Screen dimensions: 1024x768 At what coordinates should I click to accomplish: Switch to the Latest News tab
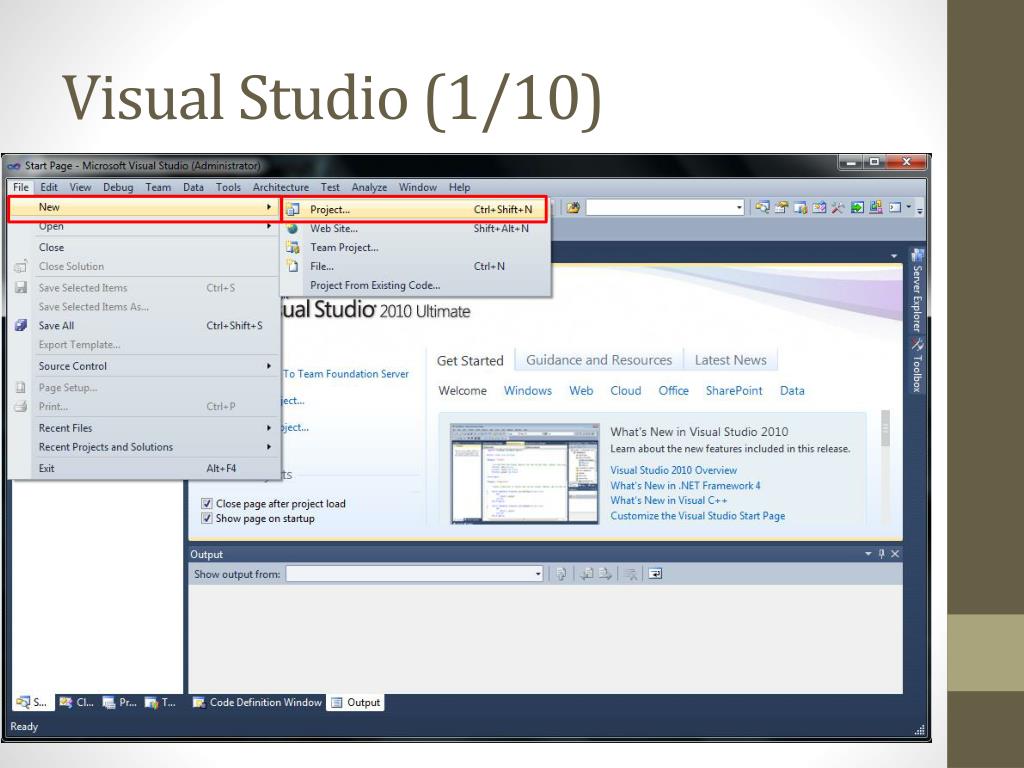(731, 360)
